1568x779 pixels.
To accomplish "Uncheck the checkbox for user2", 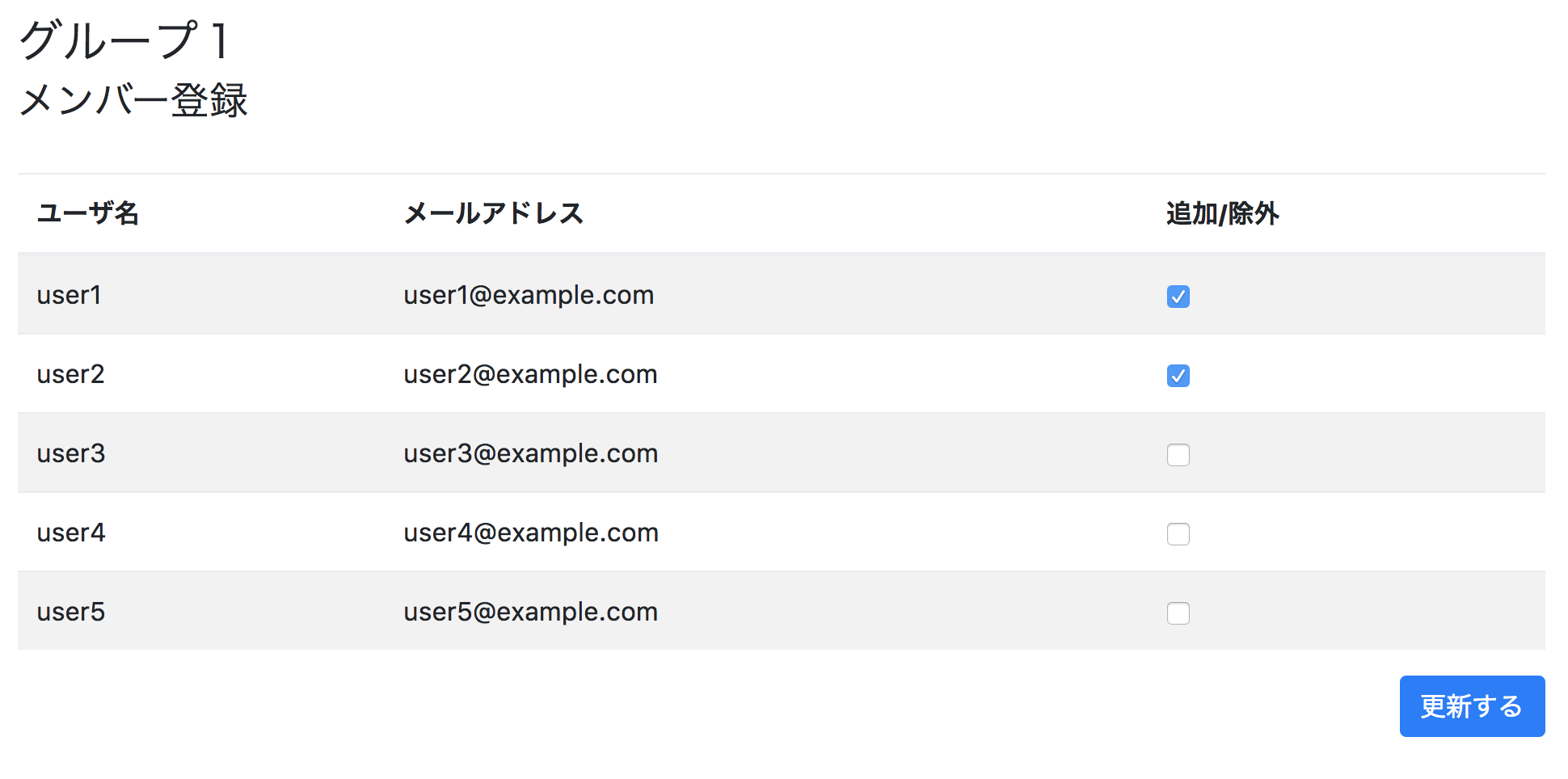I will tap(1178, 375).
